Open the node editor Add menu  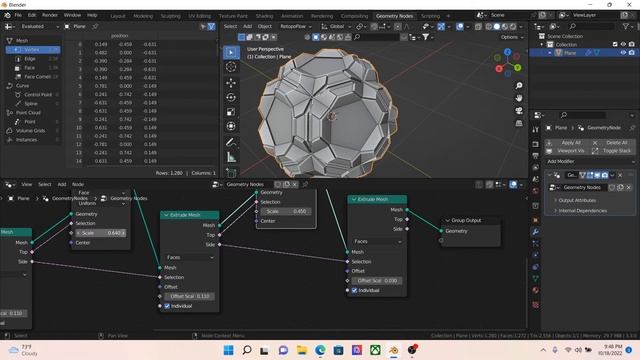click(x=62, y=184)
